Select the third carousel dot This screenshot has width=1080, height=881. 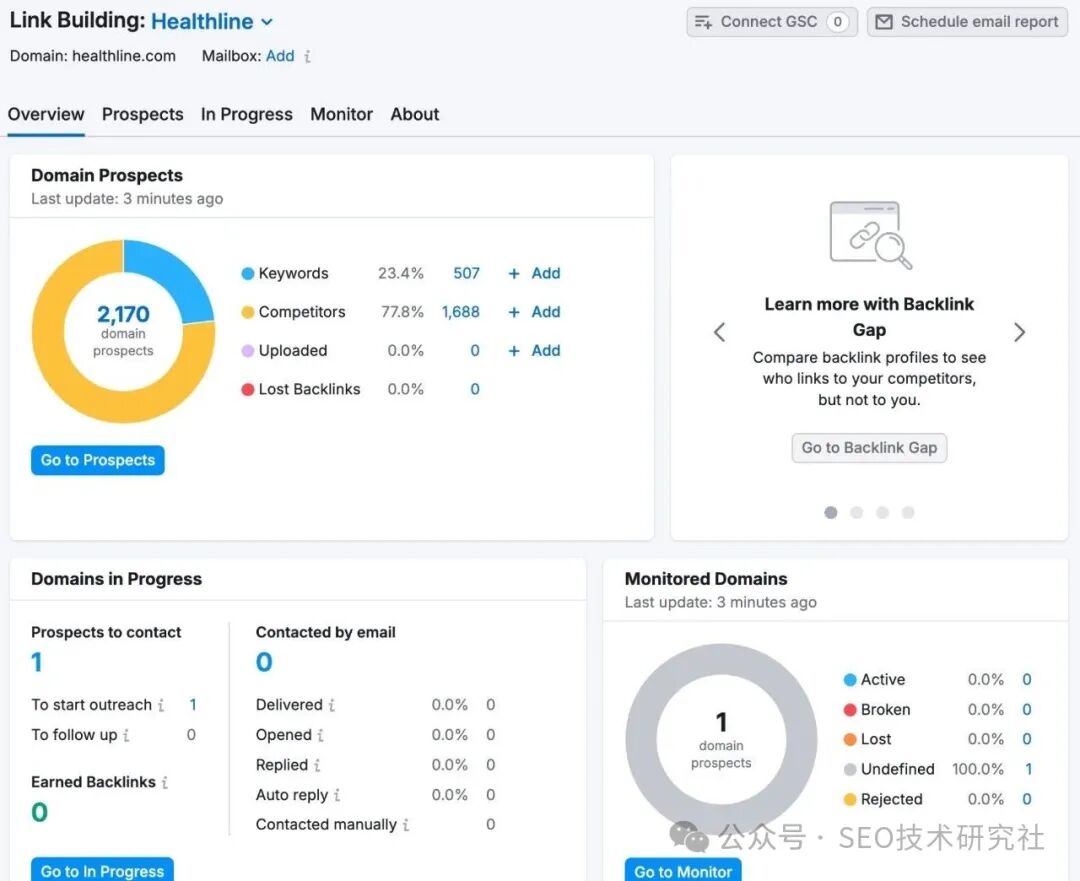tap(882, 512)
